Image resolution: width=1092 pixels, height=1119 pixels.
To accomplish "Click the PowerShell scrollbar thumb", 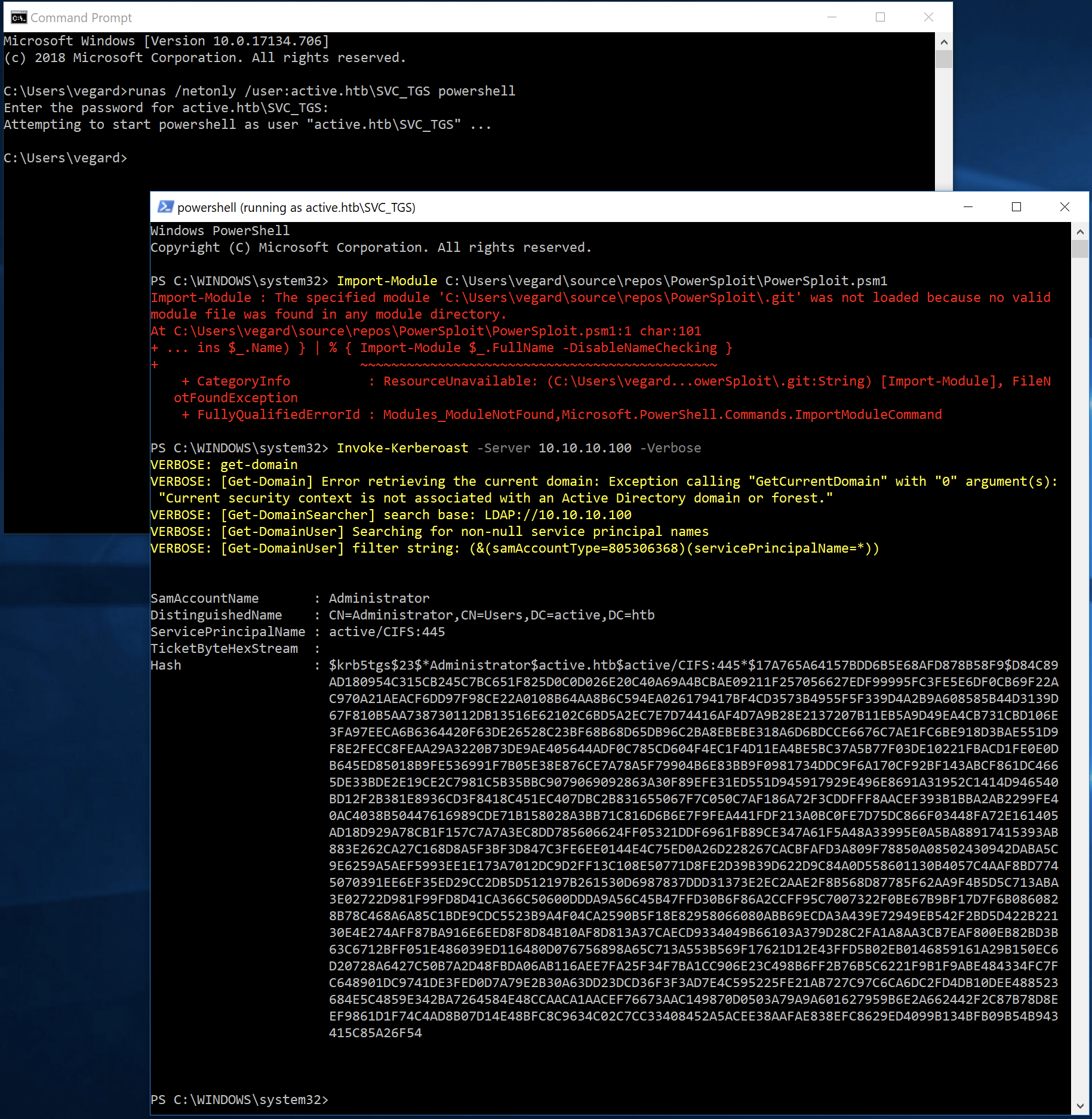I will (1079, 249).
